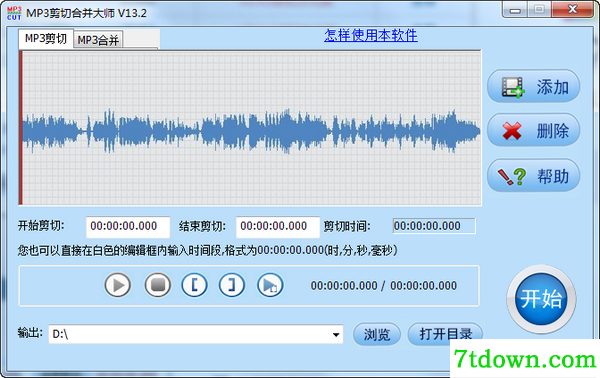Click the 剪切时间 duration field
Screen dimensions: 600x378
coord(434,226)
